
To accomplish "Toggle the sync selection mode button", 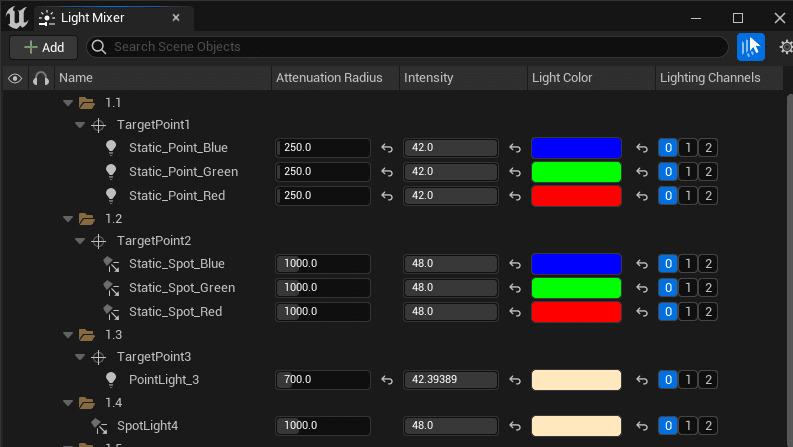I will 751,47.
